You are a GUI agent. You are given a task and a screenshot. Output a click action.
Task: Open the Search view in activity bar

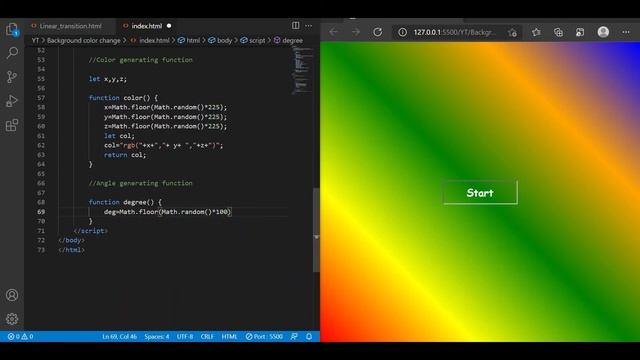click(x=12, y=53)
